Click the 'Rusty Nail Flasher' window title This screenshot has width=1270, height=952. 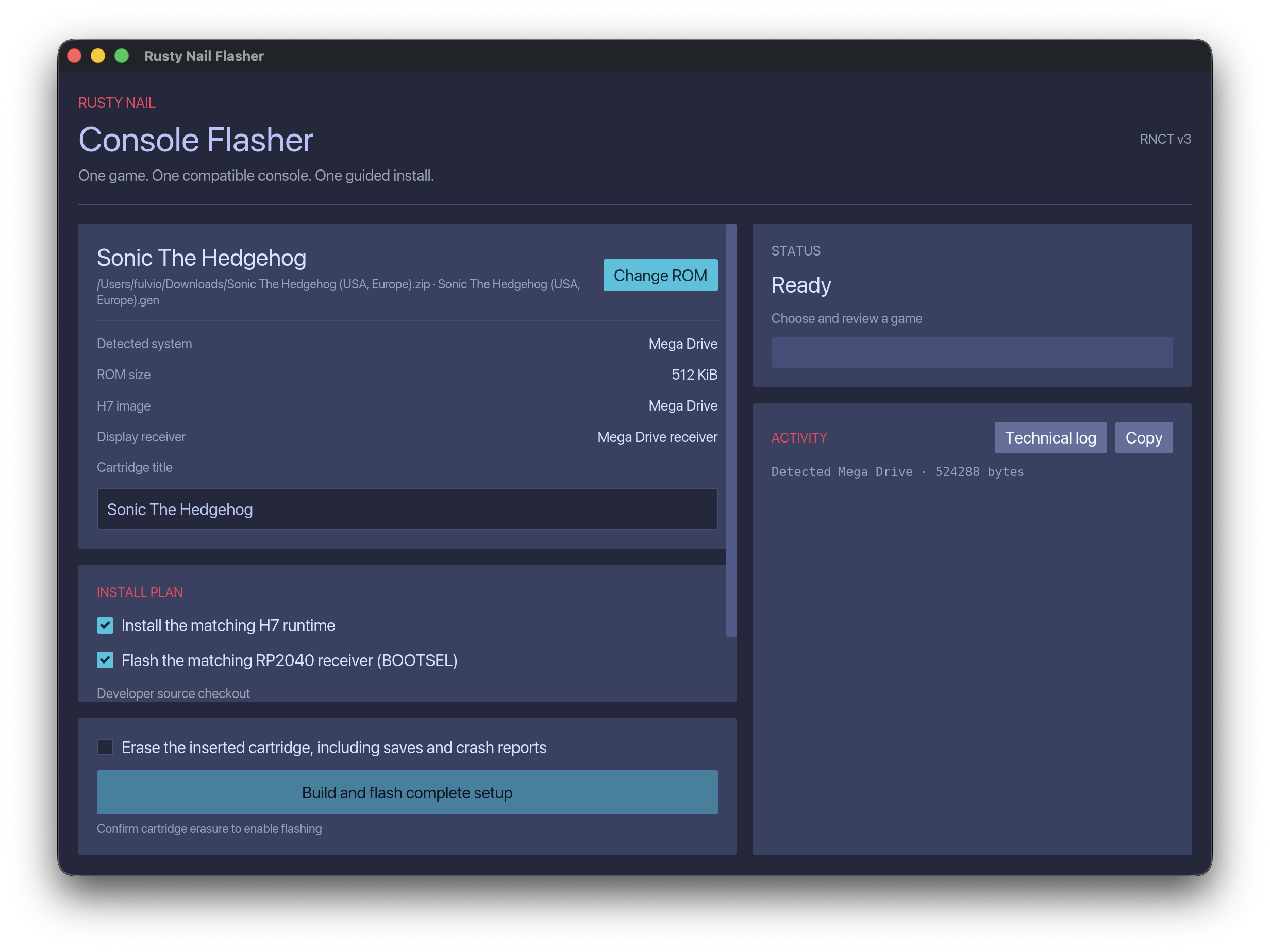click(x=204, y=56)
